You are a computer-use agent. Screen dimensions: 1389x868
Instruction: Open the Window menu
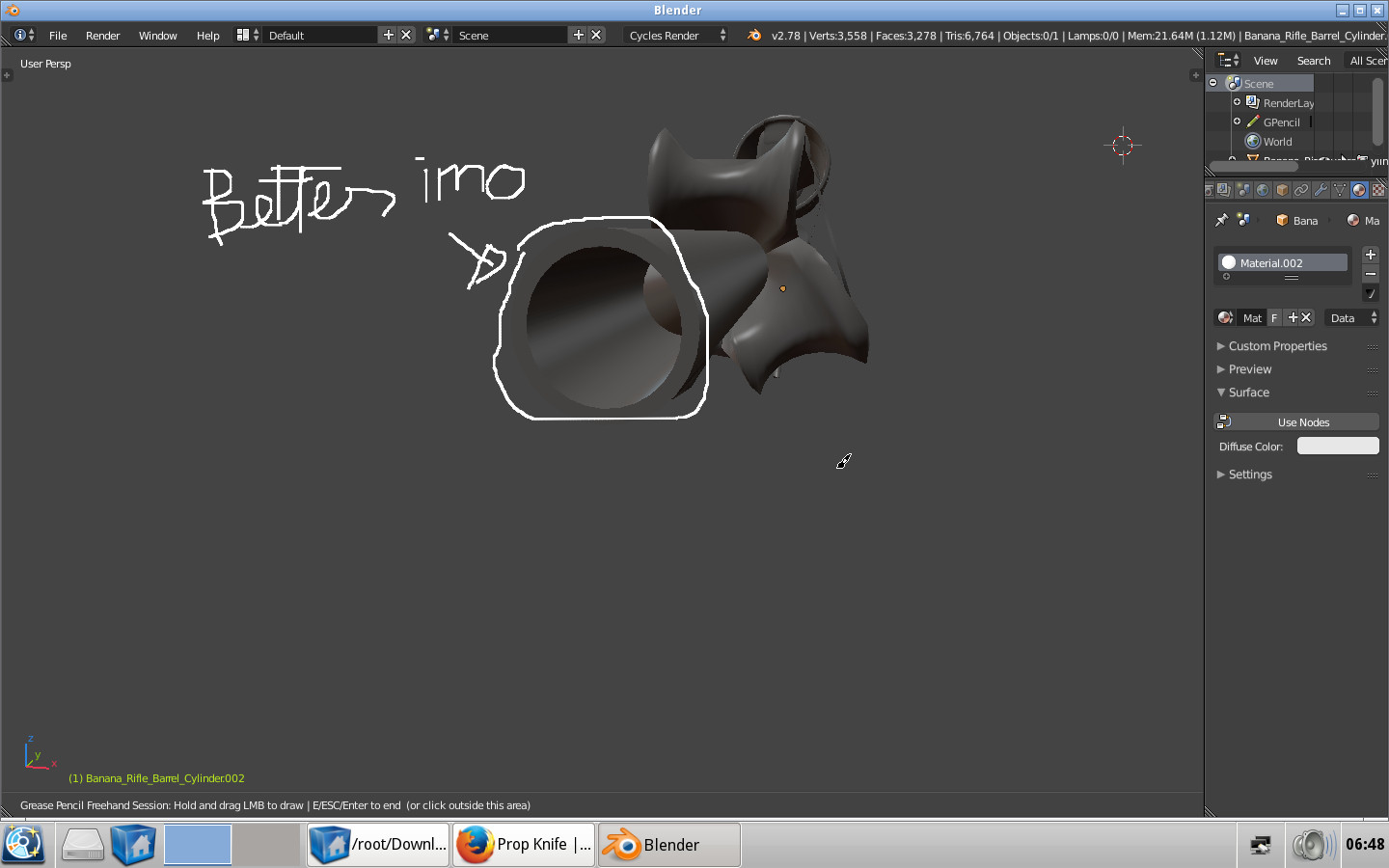tap(157, 36)
